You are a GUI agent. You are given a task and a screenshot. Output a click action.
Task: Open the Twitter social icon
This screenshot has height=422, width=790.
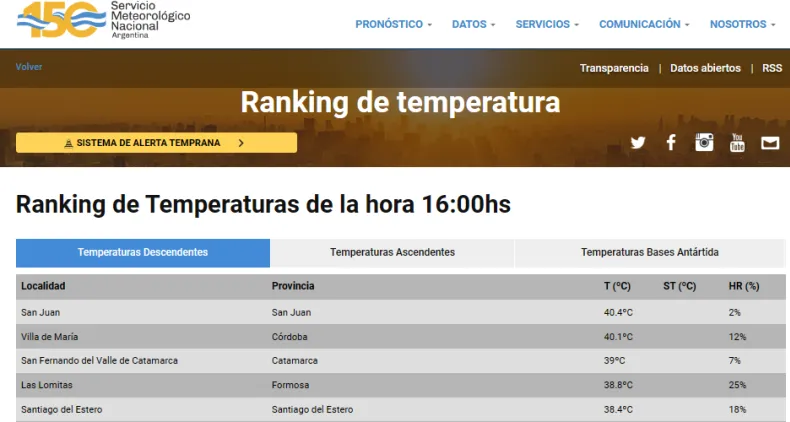click(x=638, y=143)
